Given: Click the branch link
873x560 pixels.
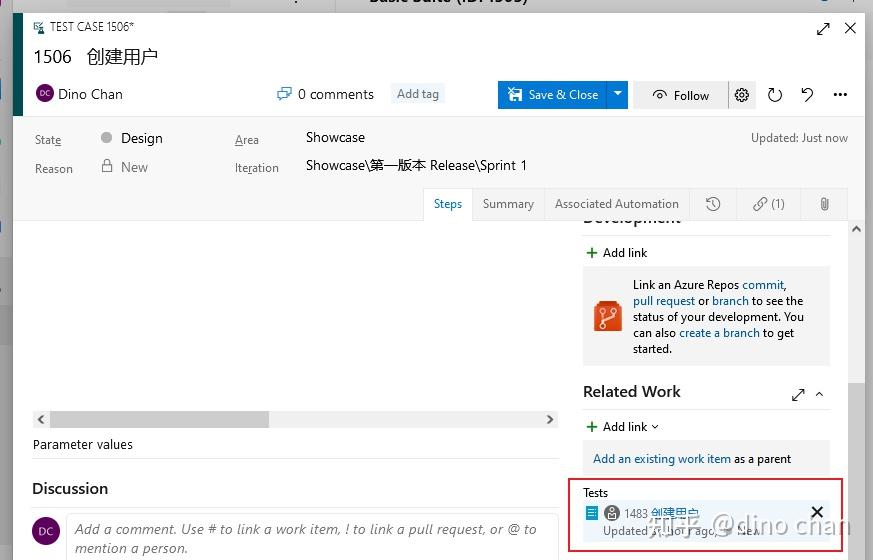Looking at the screenshot, I should (730, 301).
